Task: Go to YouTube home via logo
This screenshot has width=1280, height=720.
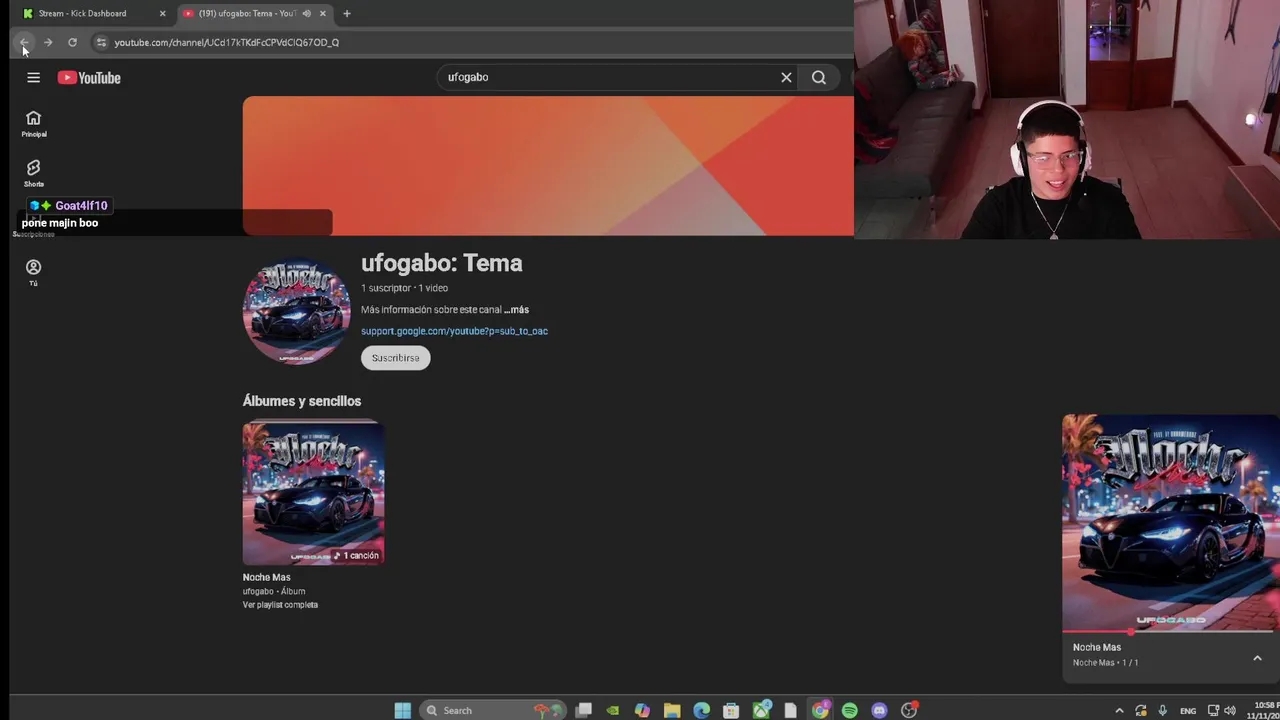Action: 89,77
